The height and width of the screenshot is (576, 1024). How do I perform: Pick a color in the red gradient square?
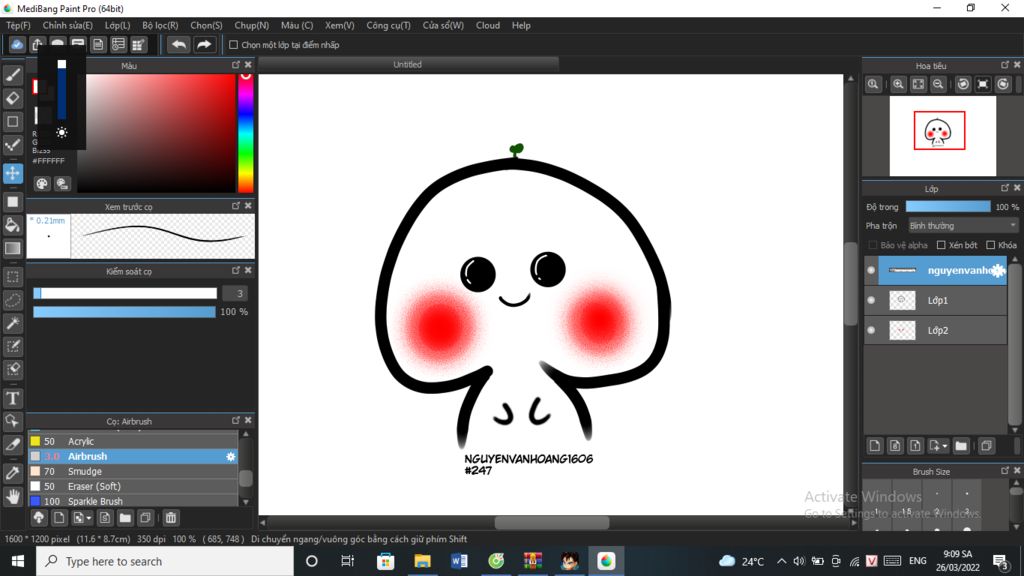(x=156, y=133)
